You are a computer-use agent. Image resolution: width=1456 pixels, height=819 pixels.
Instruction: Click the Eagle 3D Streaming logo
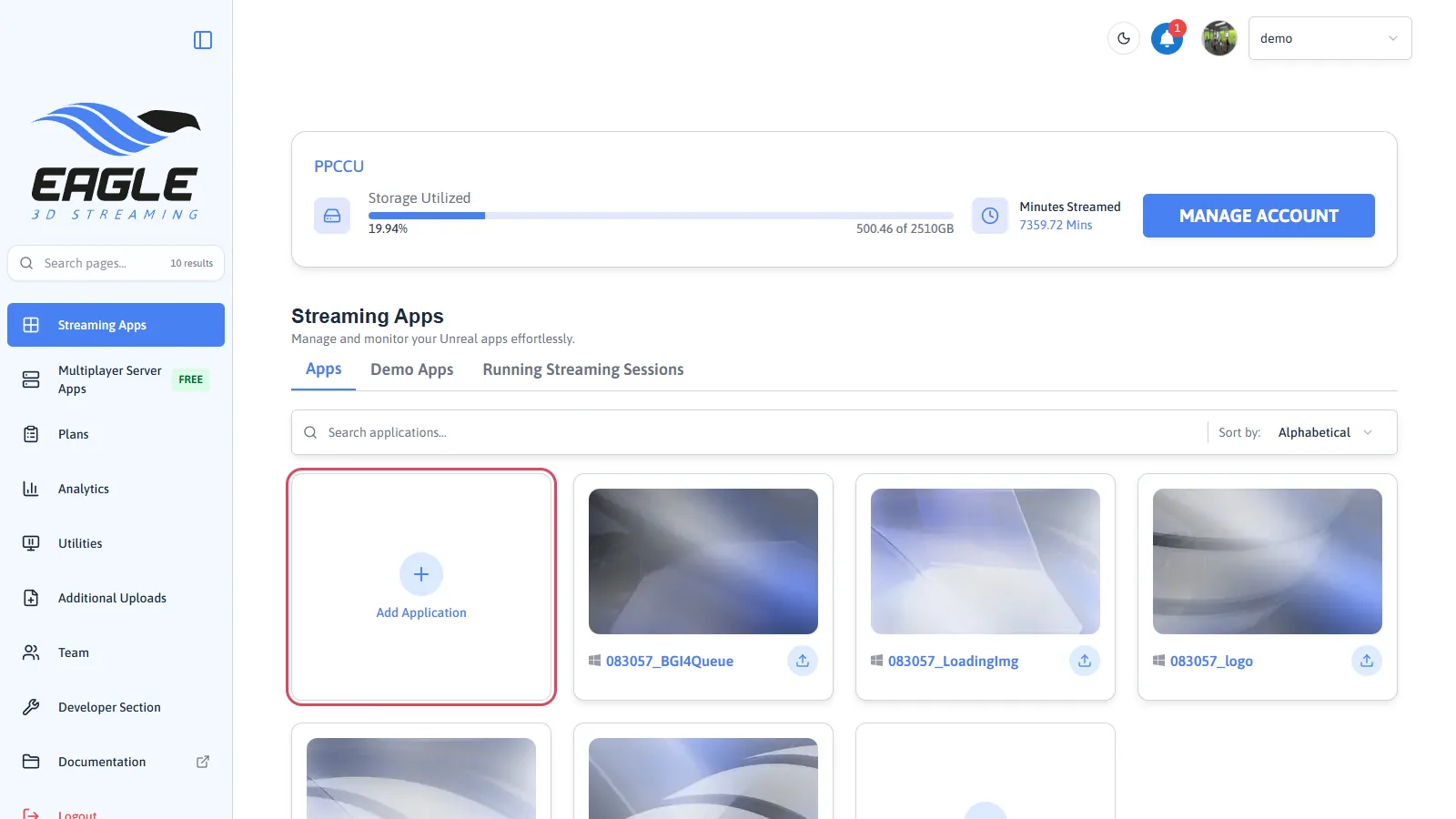tap(116, 161)
